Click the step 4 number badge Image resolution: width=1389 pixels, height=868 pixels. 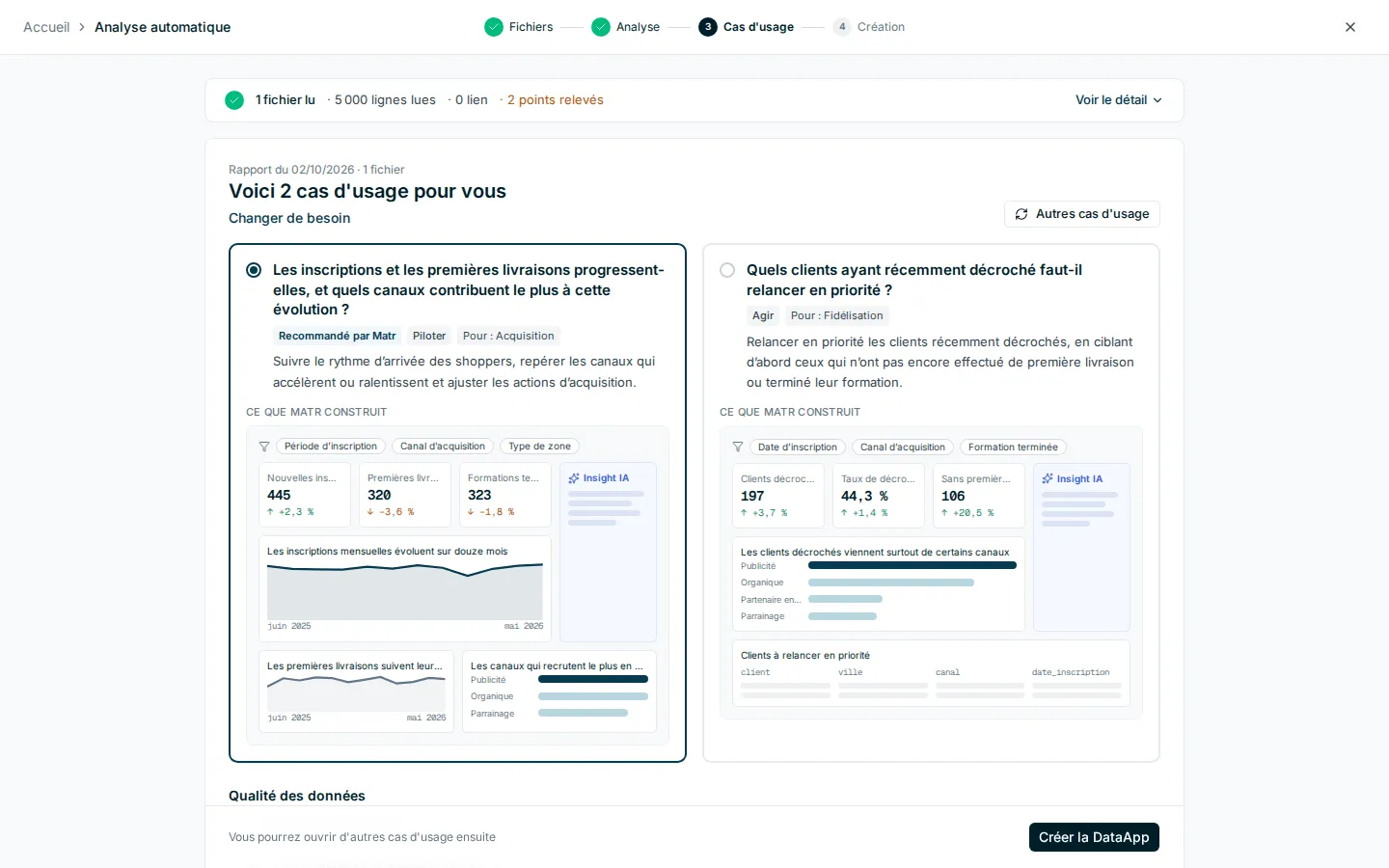pos(842,27)
